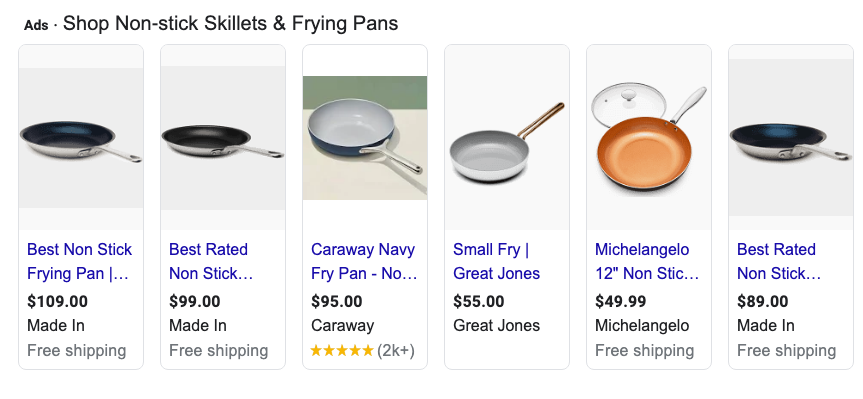Click the (2k+) review count
The width and height of the screenshot is (863, 399).
coord(396,351)
